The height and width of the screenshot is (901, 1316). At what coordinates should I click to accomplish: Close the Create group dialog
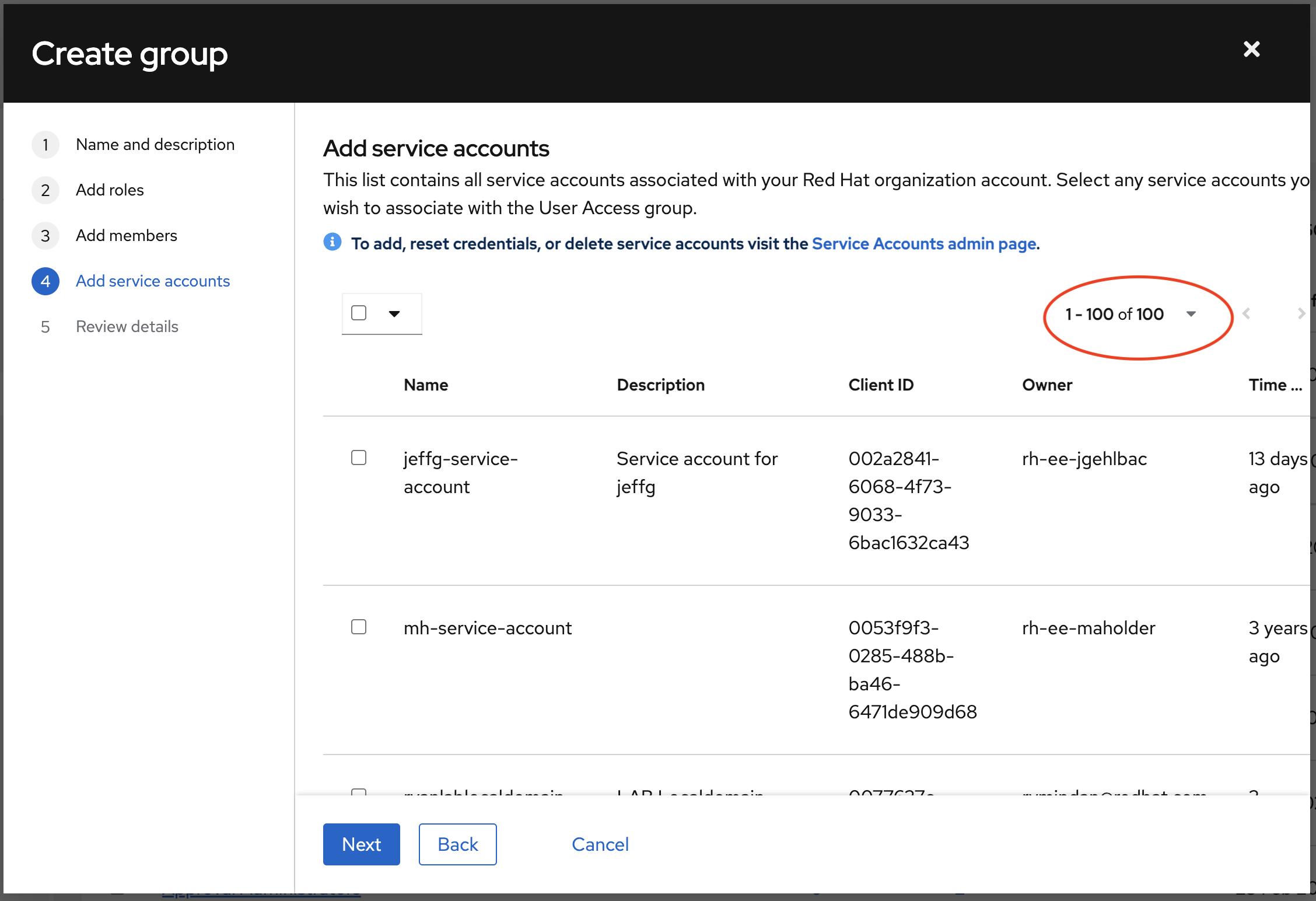(1251, 50)
